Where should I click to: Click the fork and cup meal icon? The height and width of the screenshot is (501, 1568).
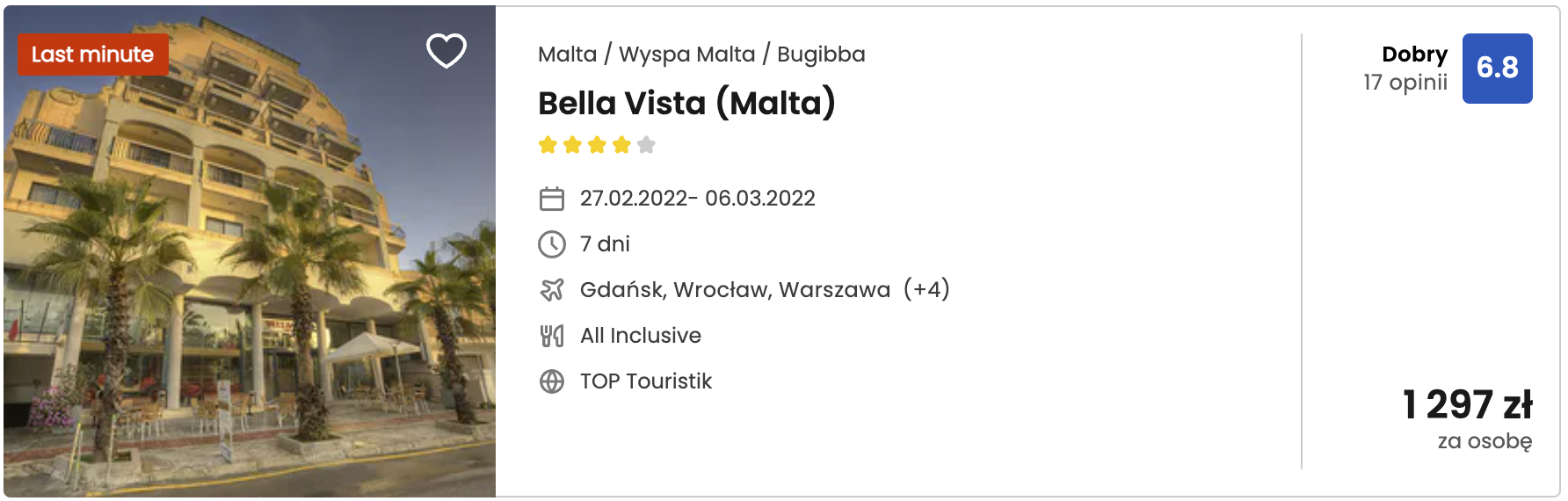pos(552,336)
